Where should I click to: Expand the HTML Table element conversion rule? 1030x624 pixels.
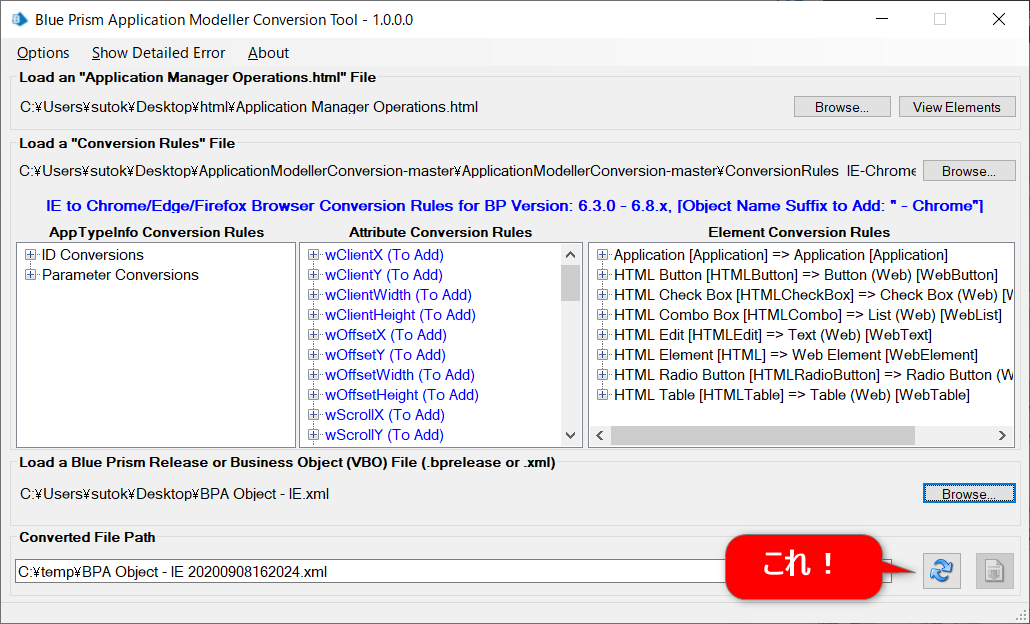coord(602,395)
